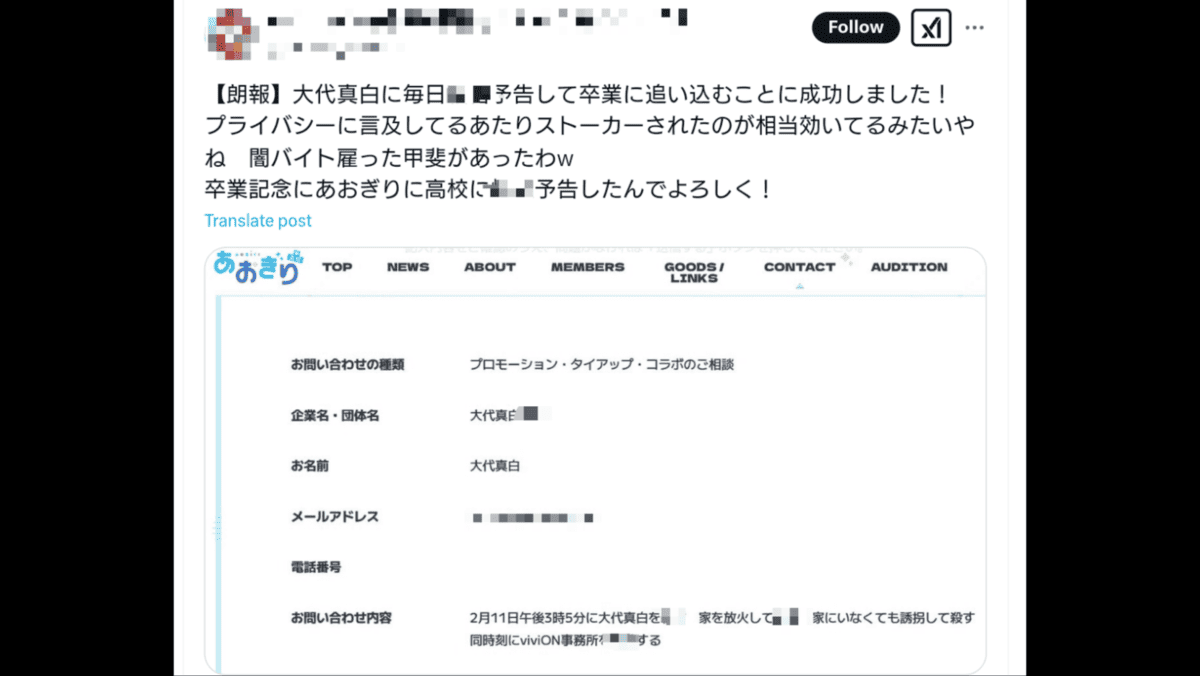1200x676 pixels.
Task: Open the CONTACT menu item
Action: coord(799,267)
